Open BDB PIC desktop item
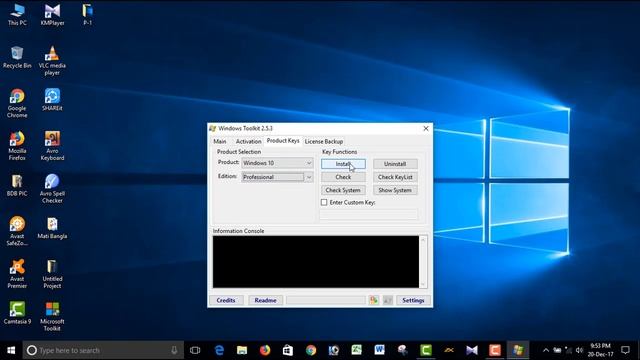The image size is (640, 360). [x=17, y=185]
